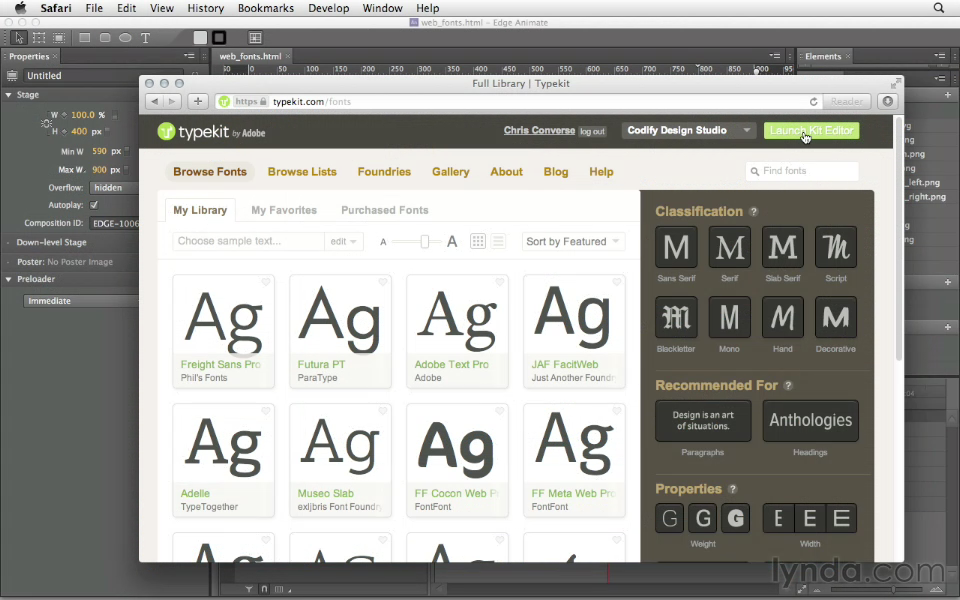This screenshot has height=600, width=960.
Task: Select the Selection arrow tool in Edge Animate
Action: tap(19, 38)
